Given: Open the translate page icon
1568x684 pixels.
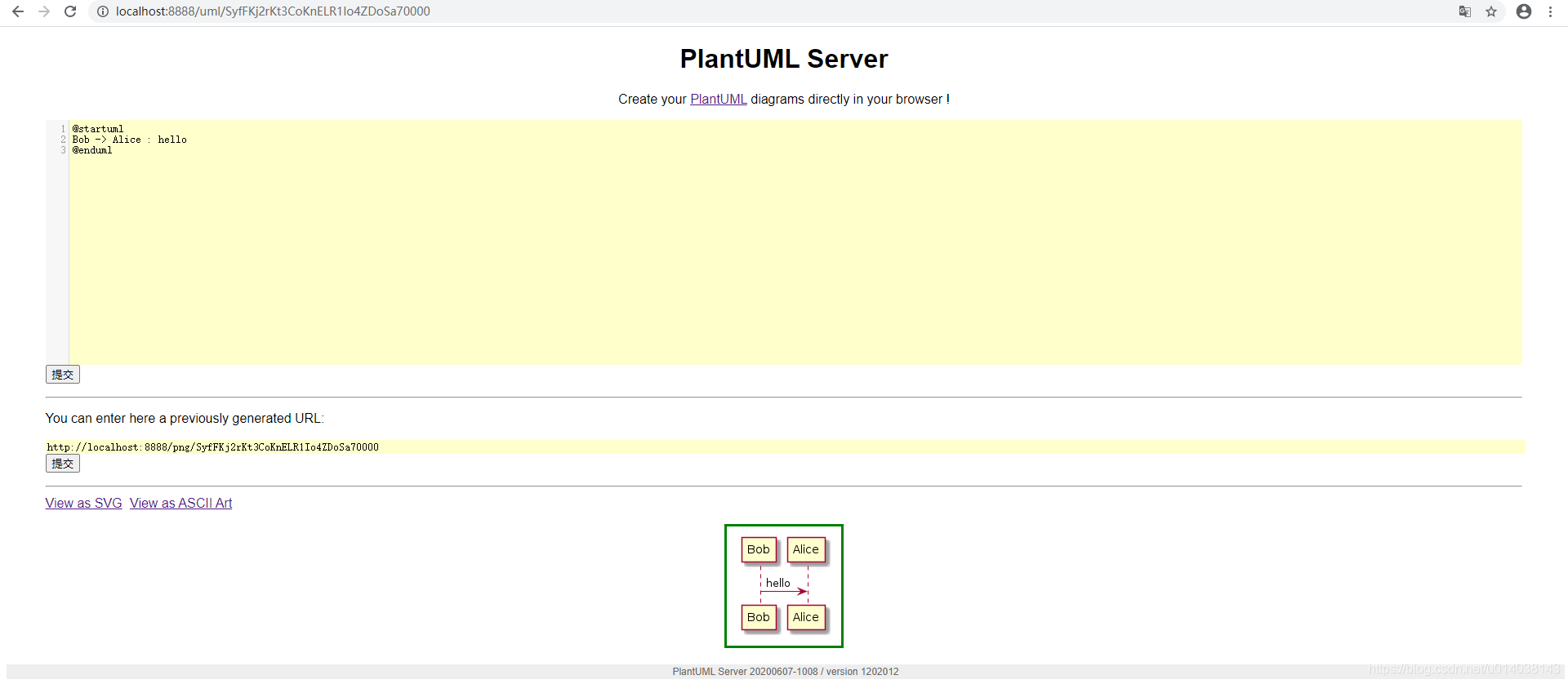Looking at the screenshot, I should point(1465,11).
